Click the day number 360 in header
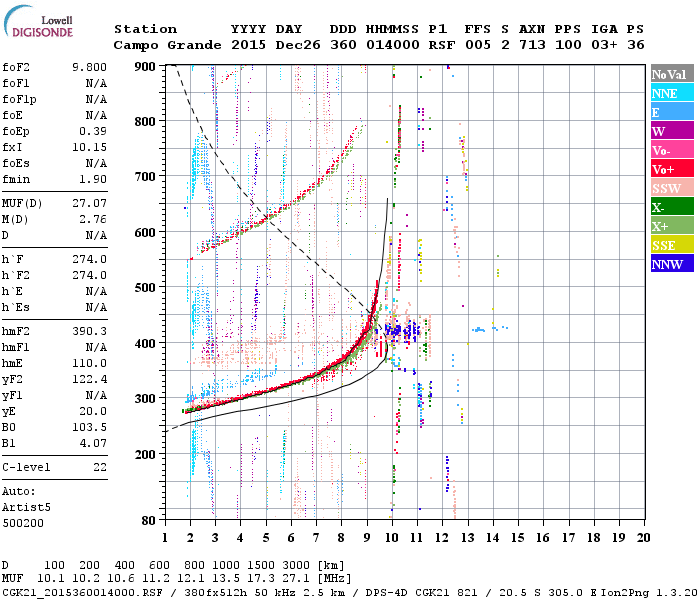Viewport: 700px width, 600px height. 343,45
